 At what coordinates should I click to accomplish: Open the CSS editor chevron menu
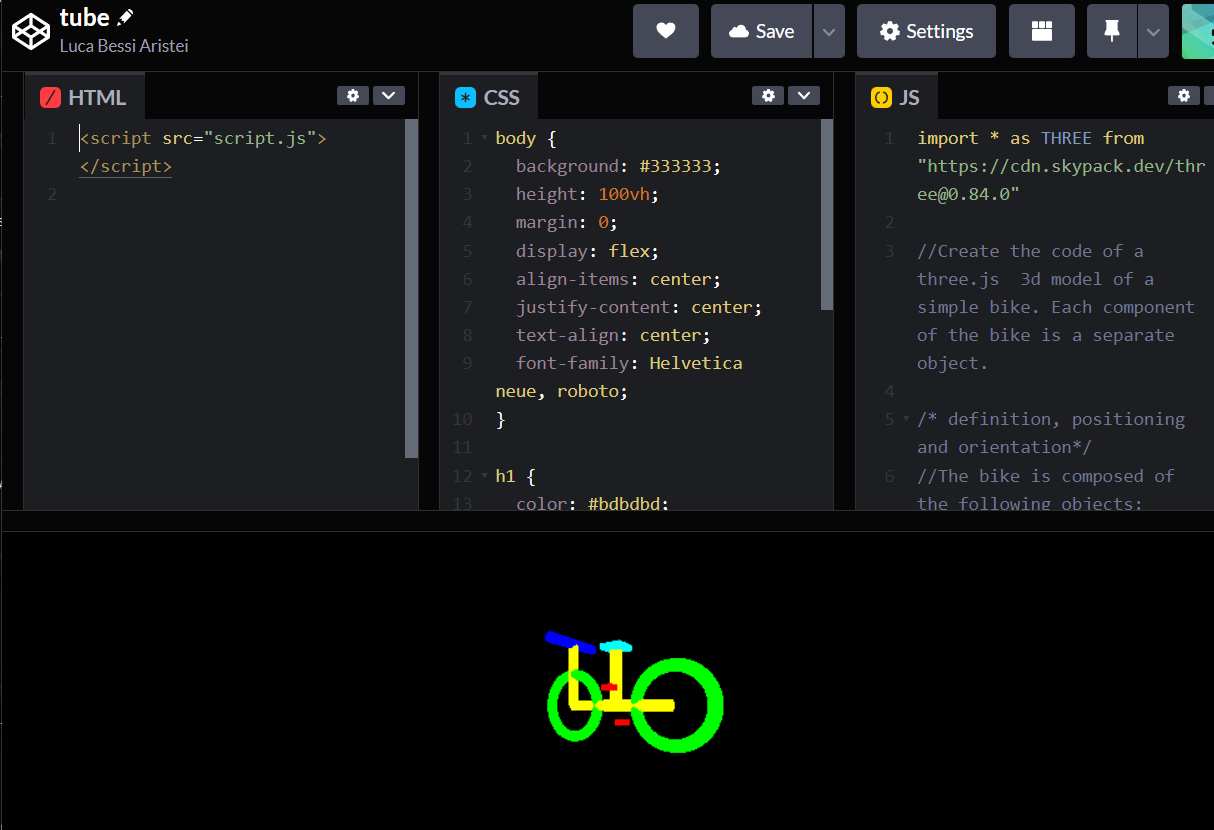click(x=804, y=96)
